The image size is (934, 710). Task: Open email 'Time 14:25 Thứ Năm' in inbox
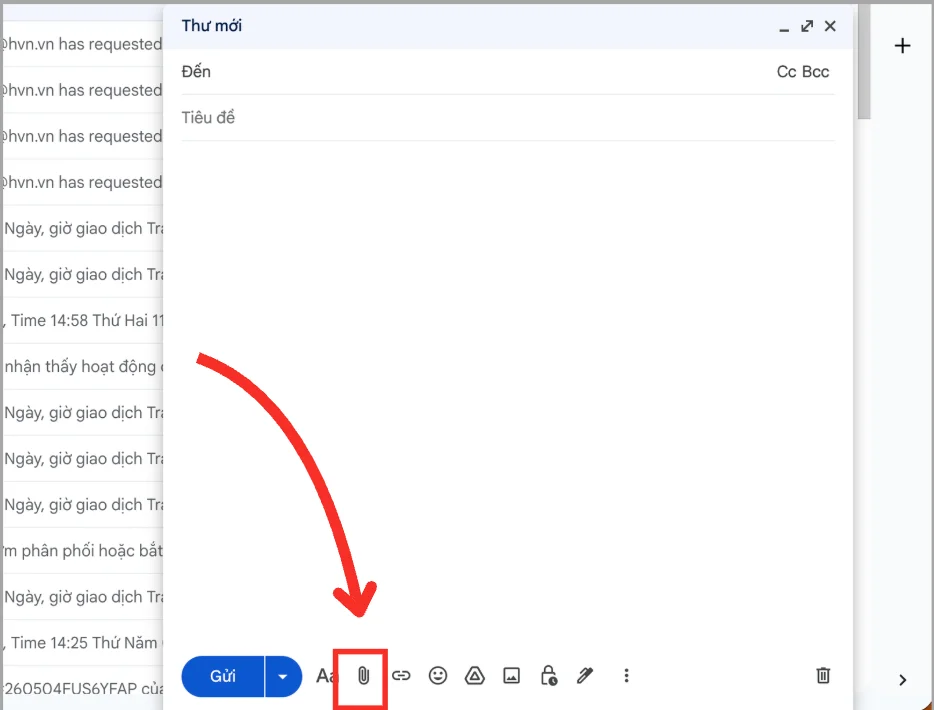click(x=83, y=643)
